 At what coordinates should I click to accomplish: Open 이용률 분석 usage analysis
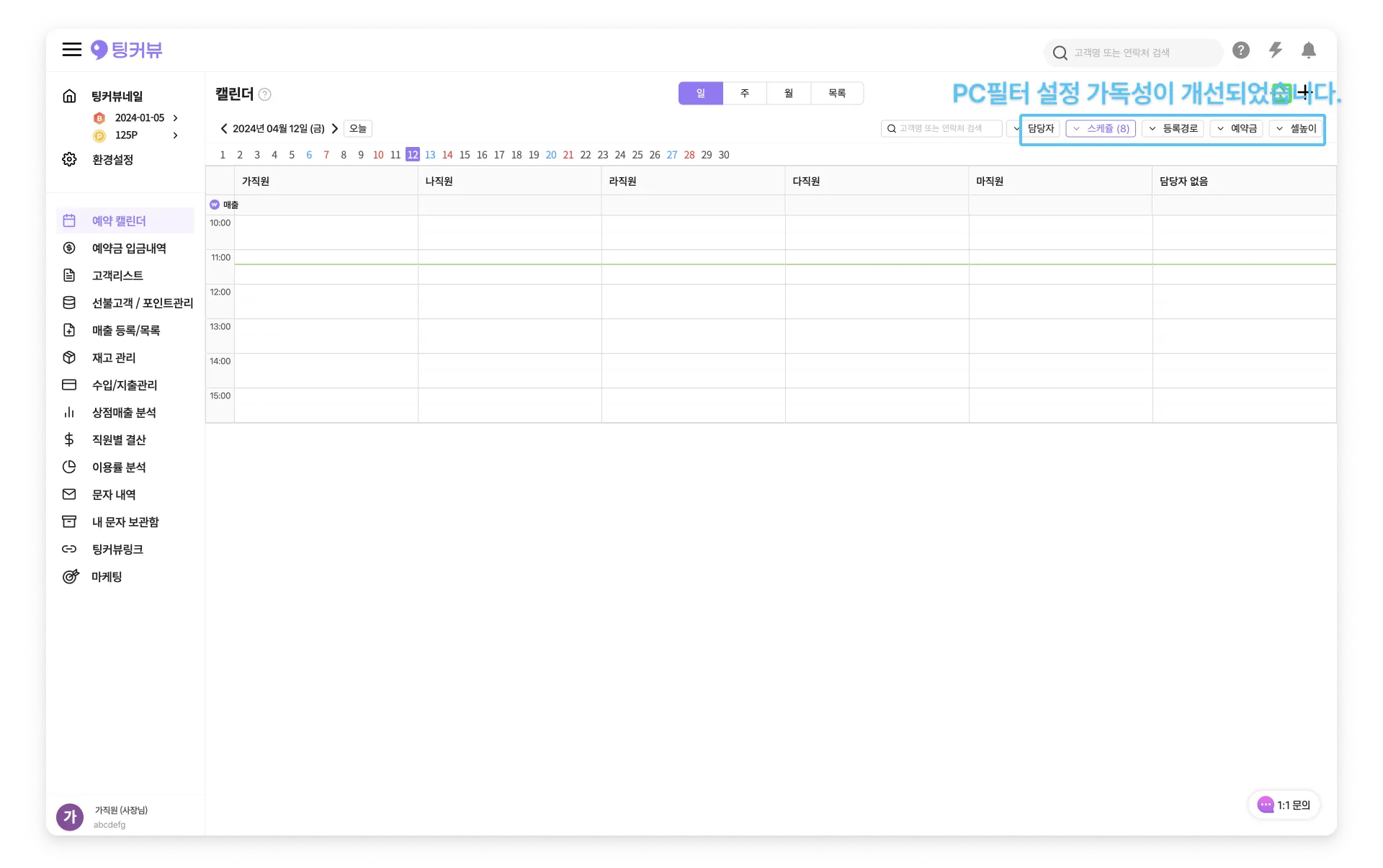[118, 467]
